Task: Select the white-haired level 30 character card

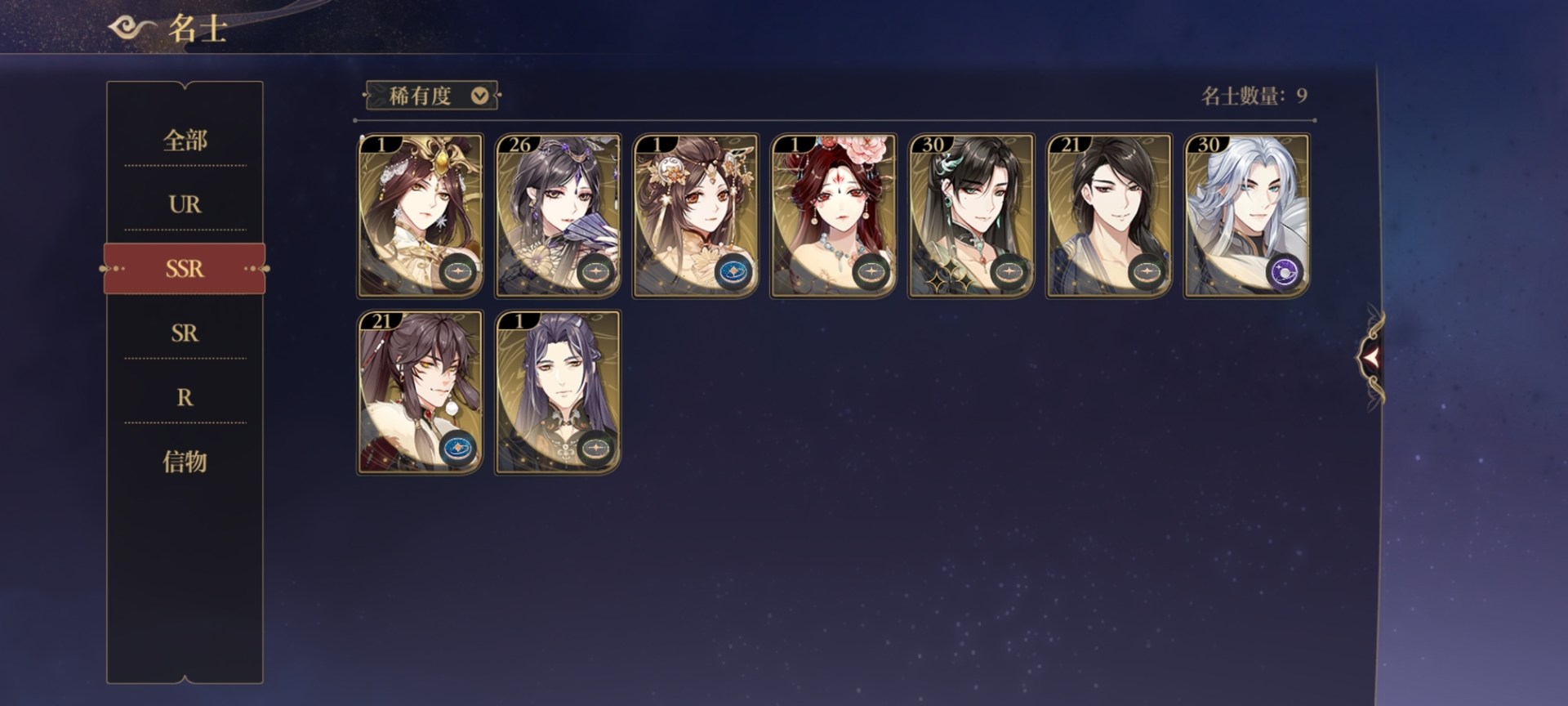Action: coord(1247,216)
